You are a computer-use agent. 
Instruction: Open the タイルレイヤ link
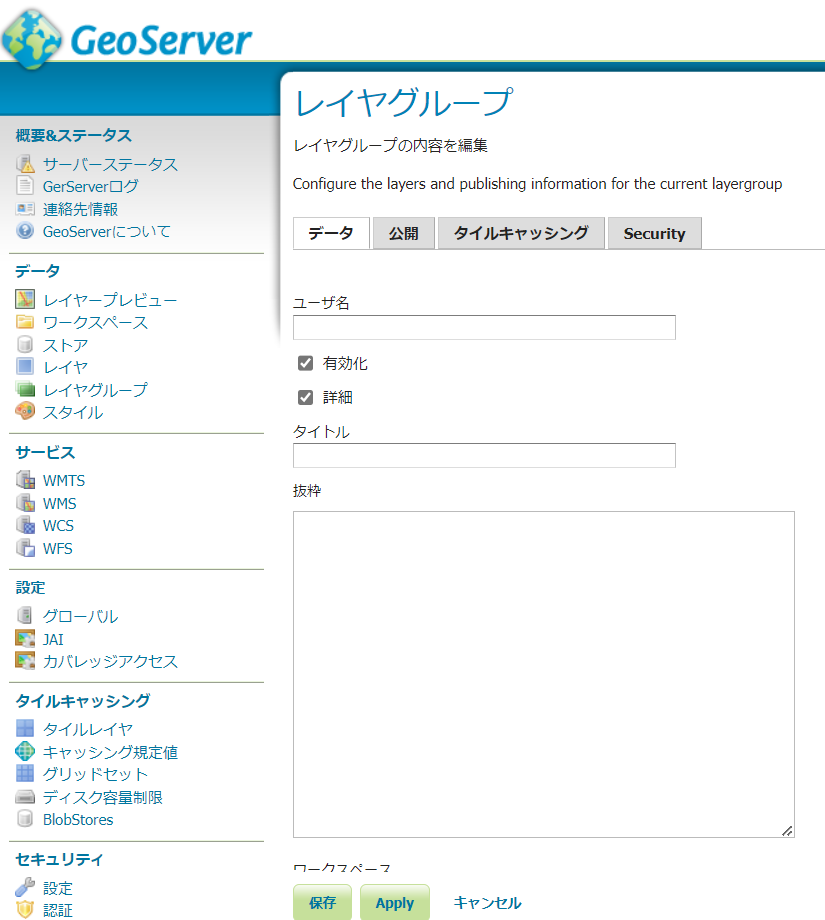88,729
